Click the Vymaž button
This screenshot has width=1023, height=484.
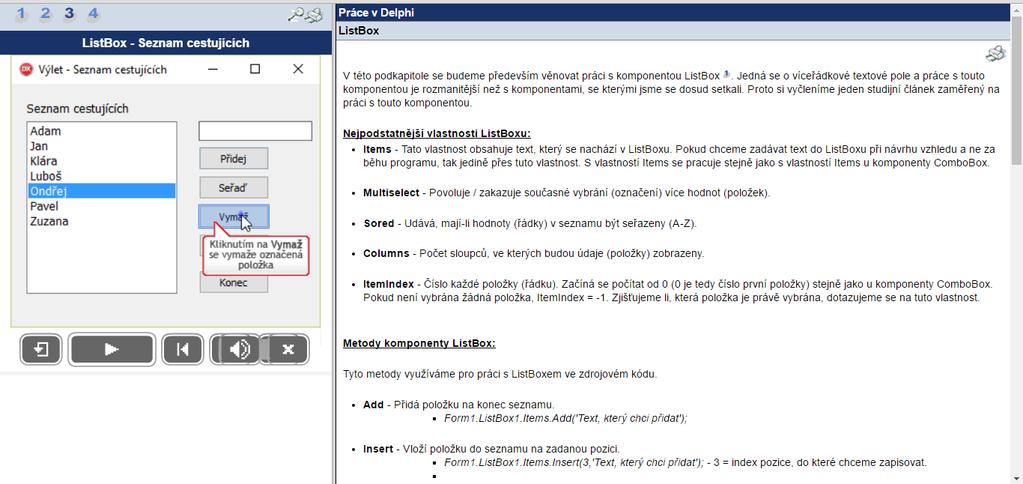(233, 217)
